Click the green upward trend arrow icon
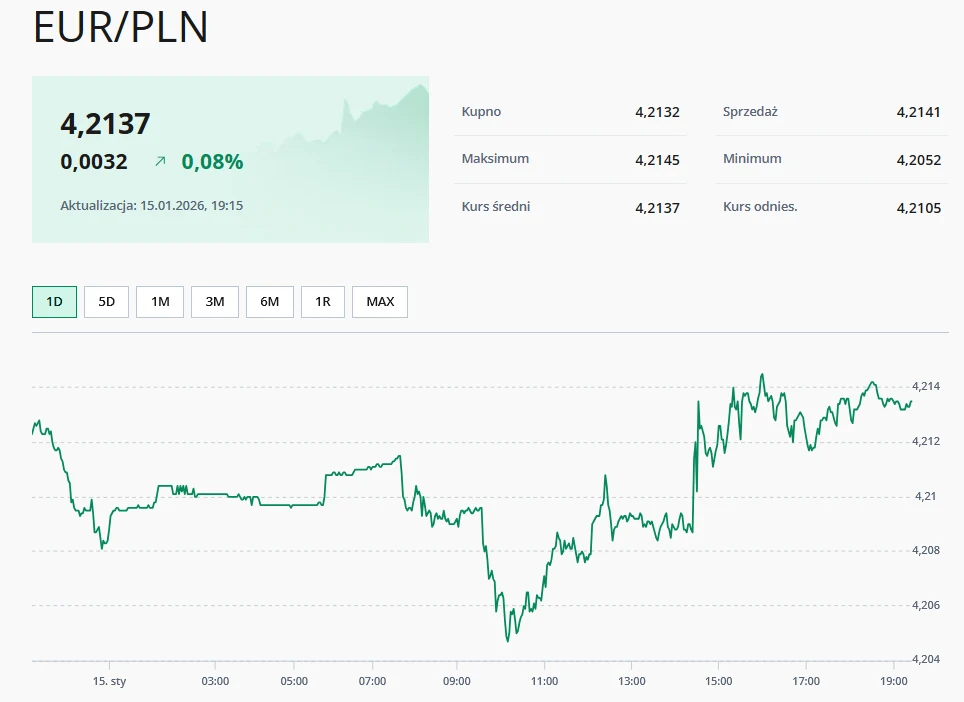The image size is (964, 702). click(159, 160)
